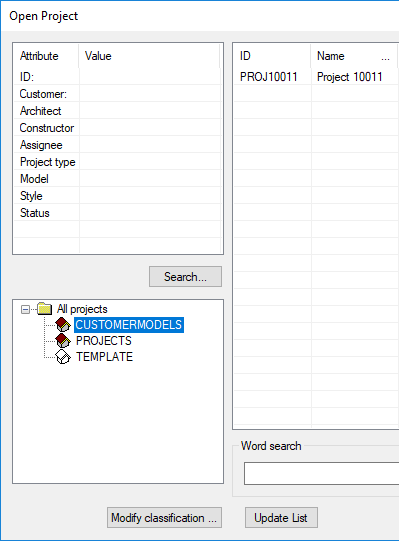Viewport: 399px width, 541px height.
Task: Focus the Word search text field
Action: [321, 473]
